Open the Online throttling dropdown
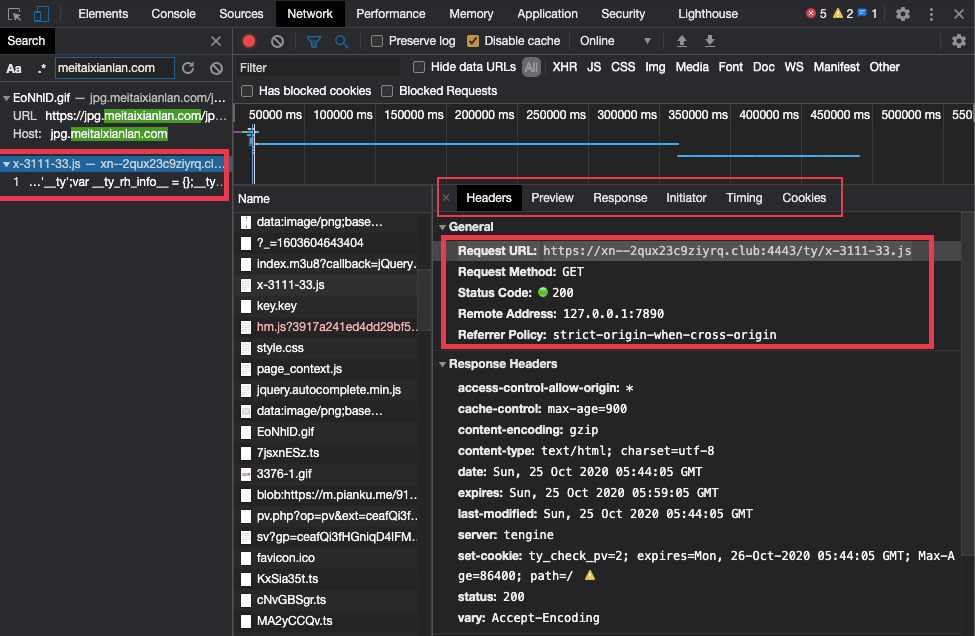 (x=615, y=41)
